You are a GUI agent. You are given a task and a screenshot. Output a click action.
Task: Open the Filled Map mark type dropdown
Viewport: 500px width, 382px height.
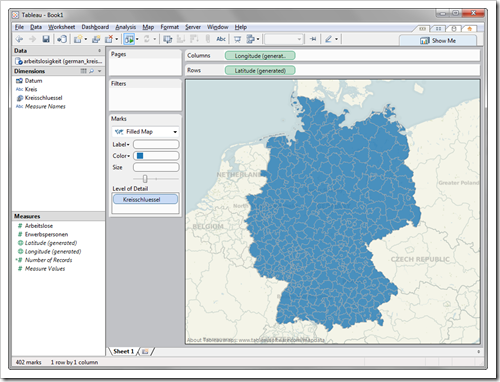(145, 132)
